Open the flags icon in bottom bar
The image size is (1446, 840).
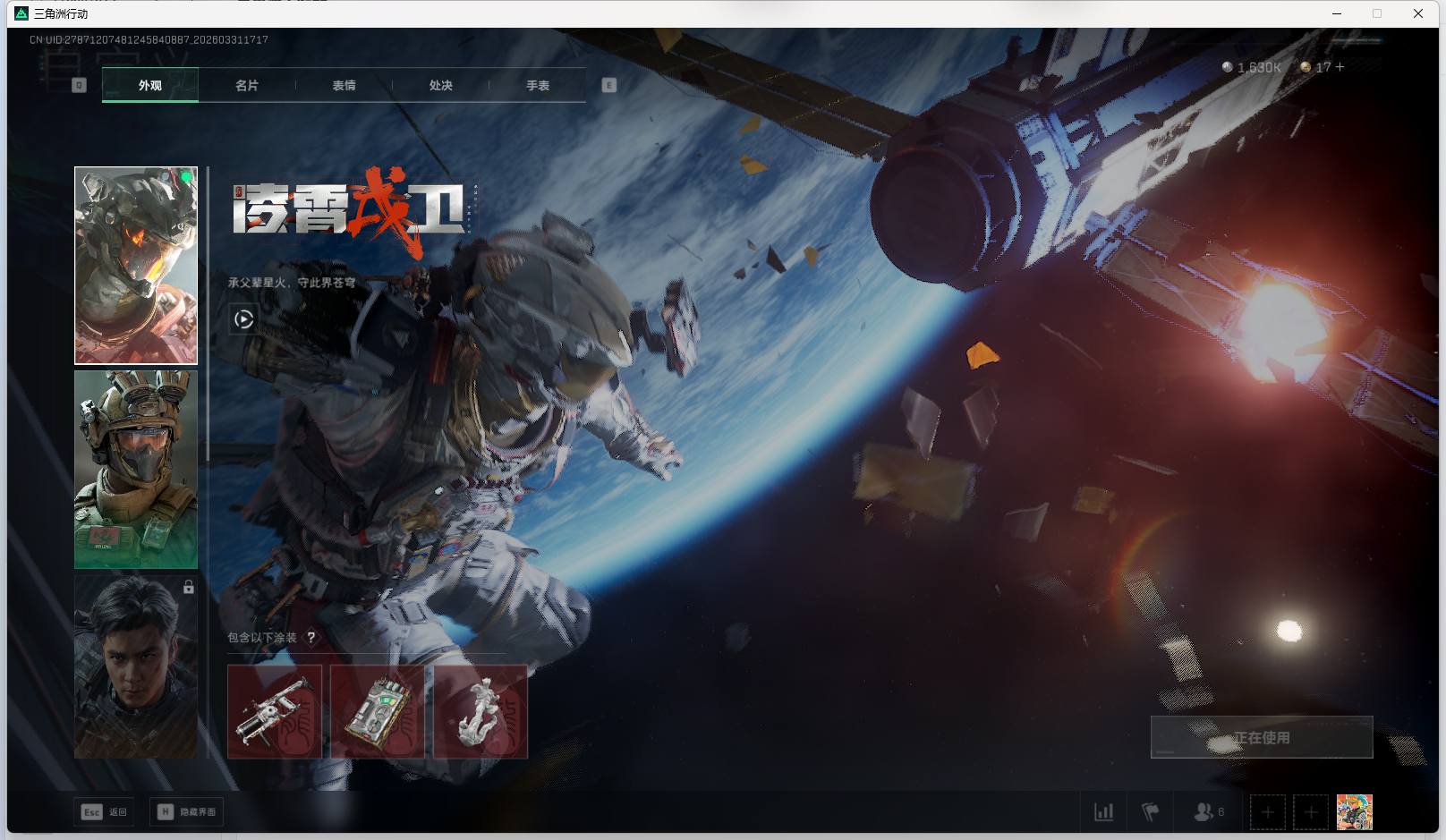[1151, 812]
